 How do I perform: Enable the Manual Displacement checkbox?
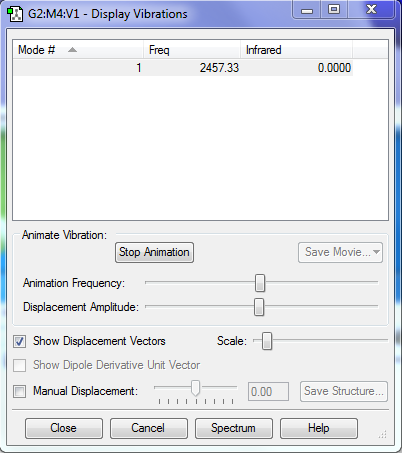pyautogui.click(x=19, y=391)
